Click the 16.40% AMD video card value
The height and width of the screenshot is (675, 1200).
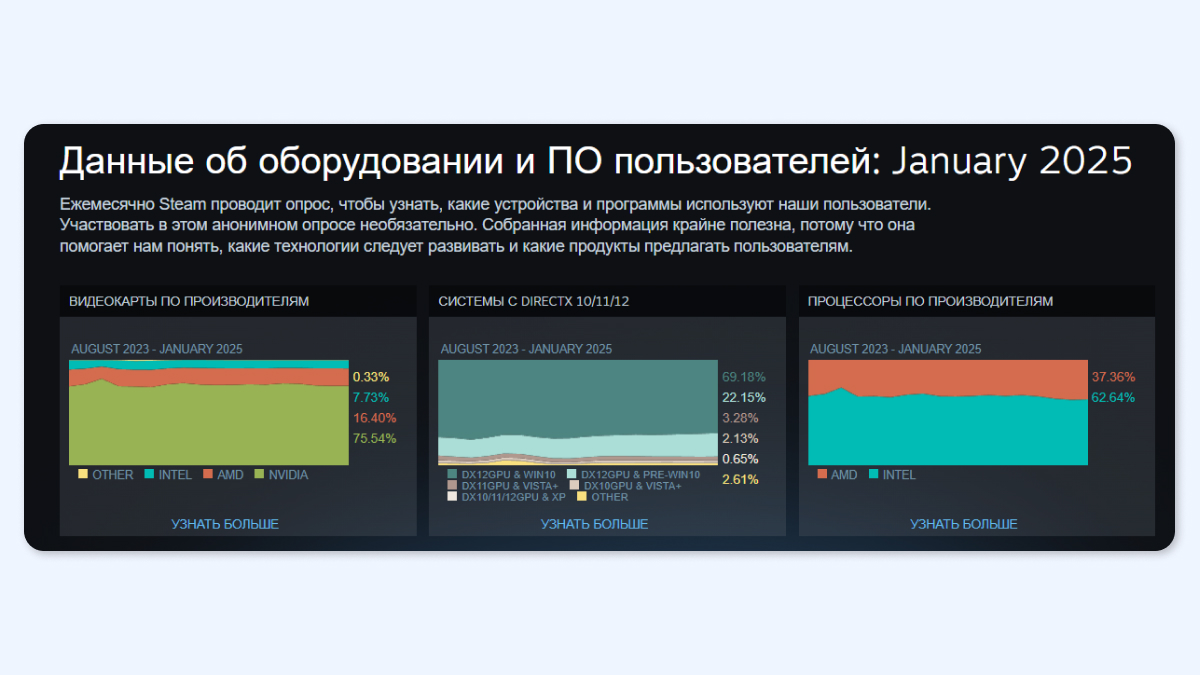click(375, 418)
